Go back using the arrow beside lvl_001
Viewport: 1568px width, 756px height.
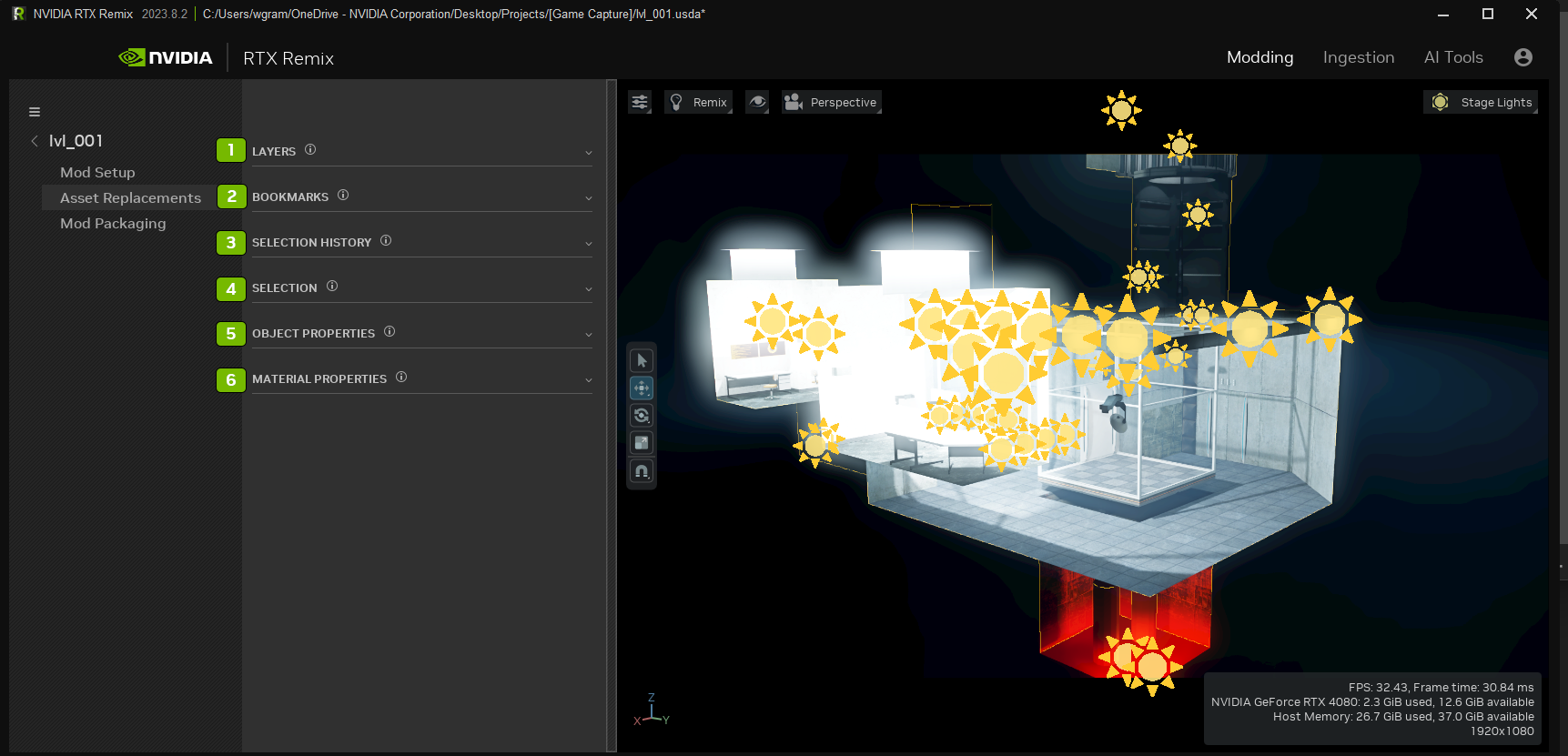[x=35, y=141]
